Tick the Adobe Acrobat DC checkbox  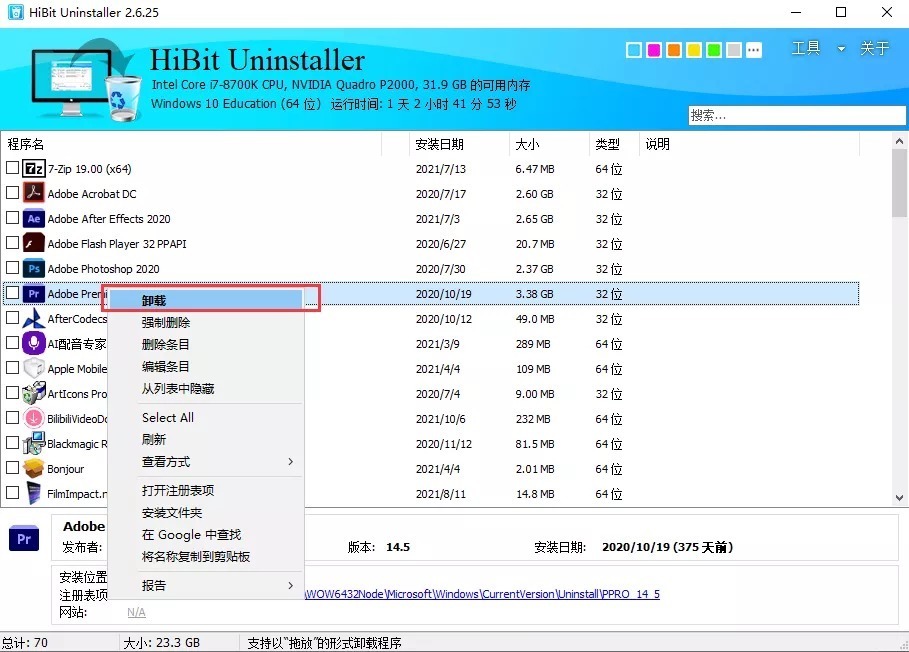click(x=12, y=193)
